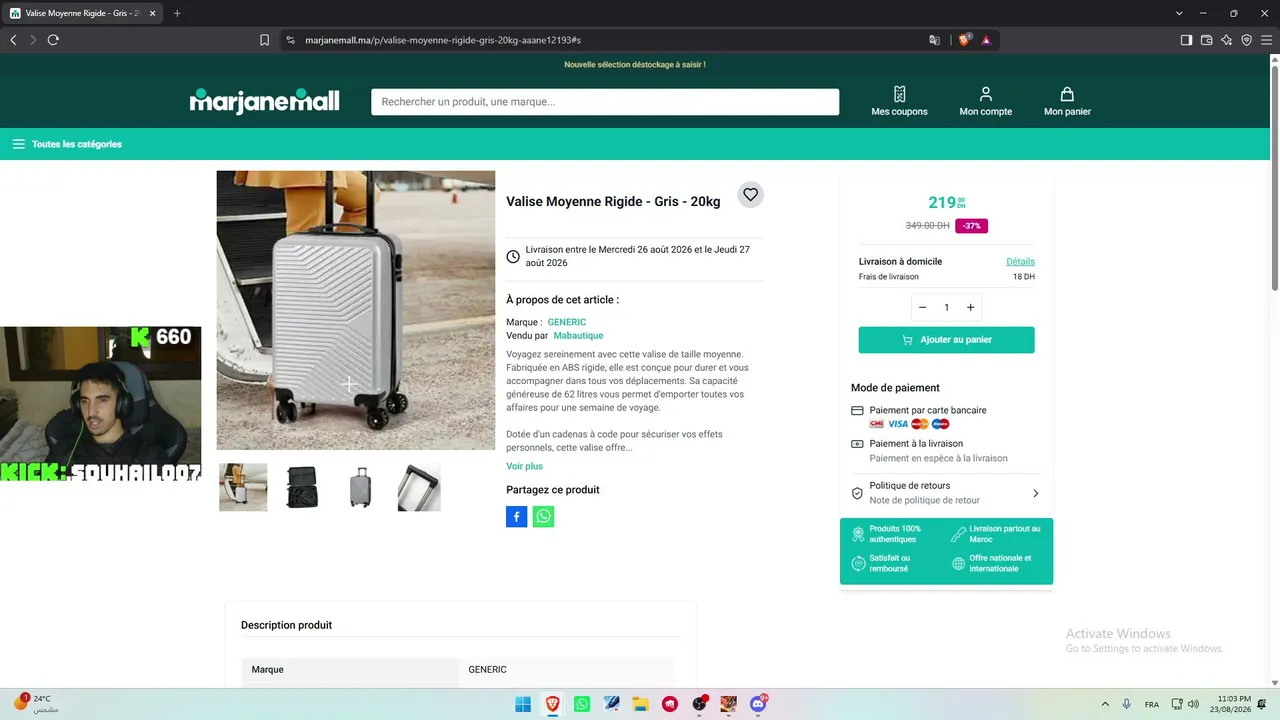This screenshot has width=1280, height=720.
Task: Open the Brave Shields lion icon
Action: 965,40
